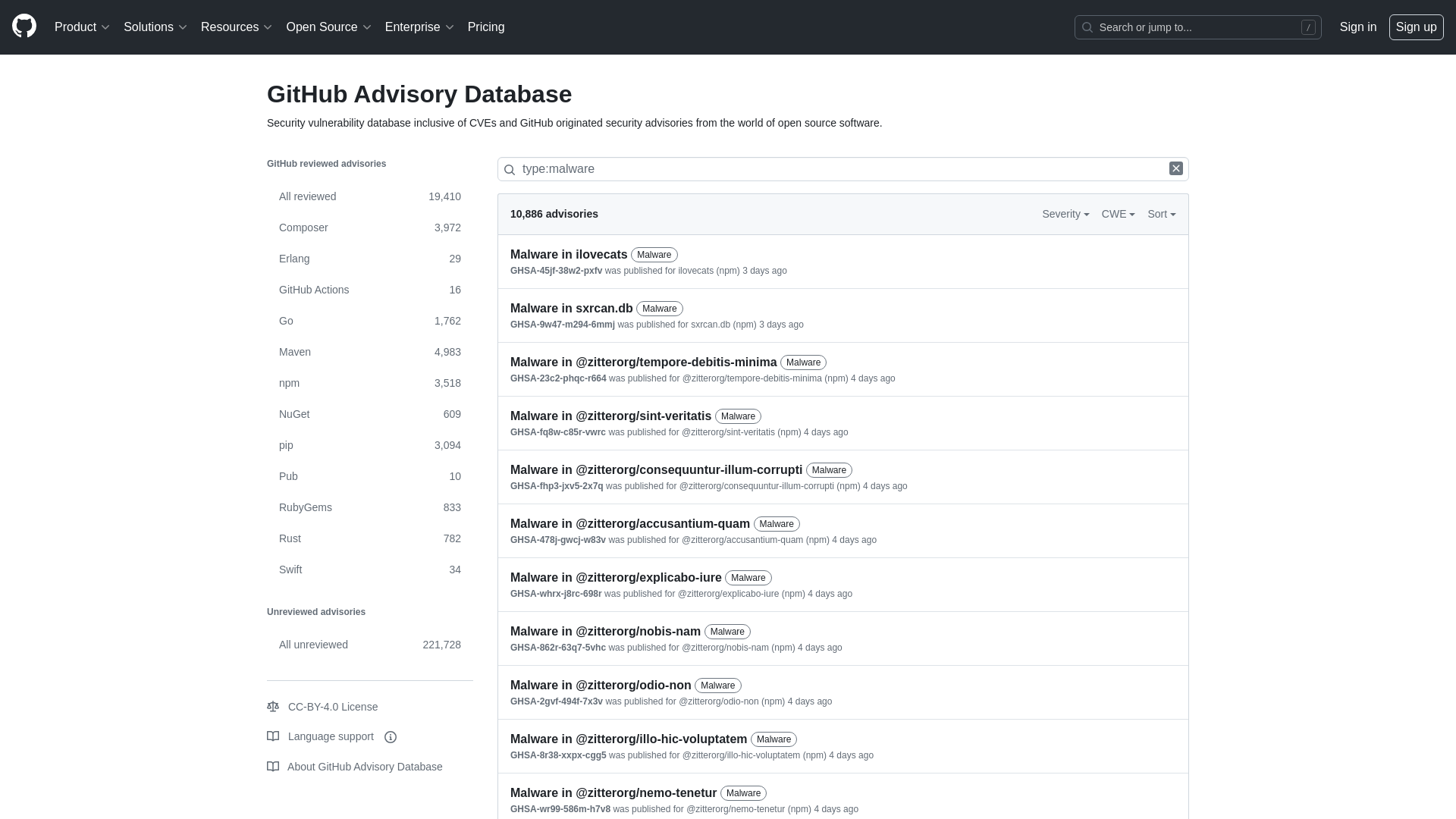
Task: Click the advisory ID GHSA-45jf-38w2-pxfv
Action: point(556,271)
